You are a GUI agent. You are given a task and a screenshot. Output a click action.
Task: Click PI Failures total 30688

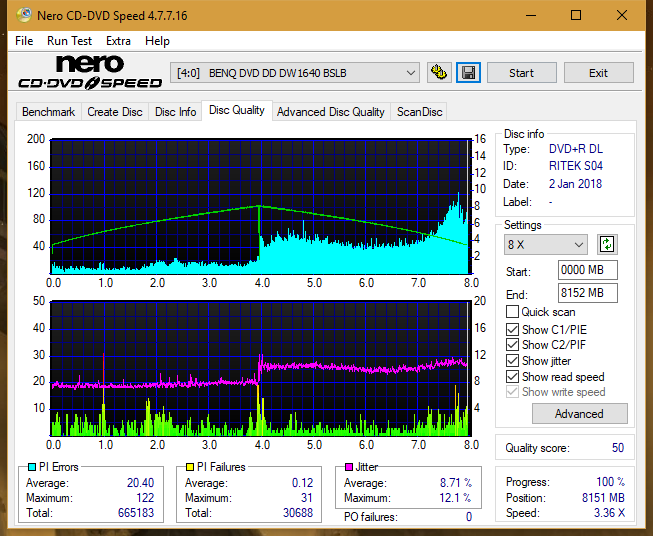point(298,512)
